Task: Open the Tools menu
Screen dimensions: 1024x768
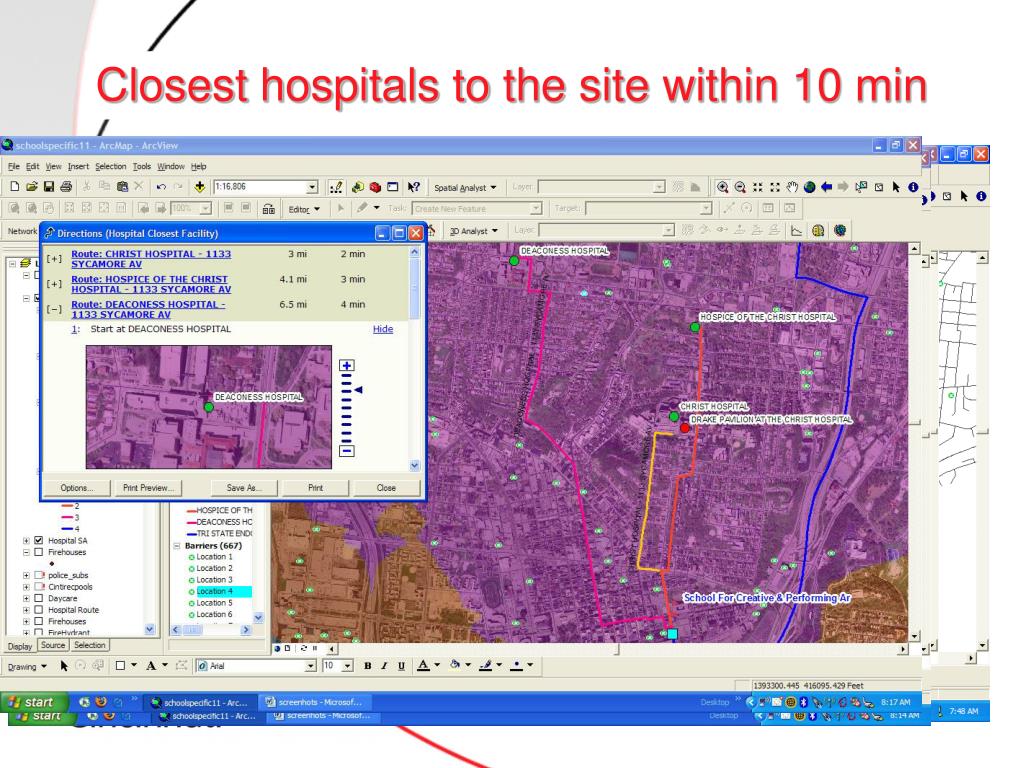Action: click(x=142, y=167)
